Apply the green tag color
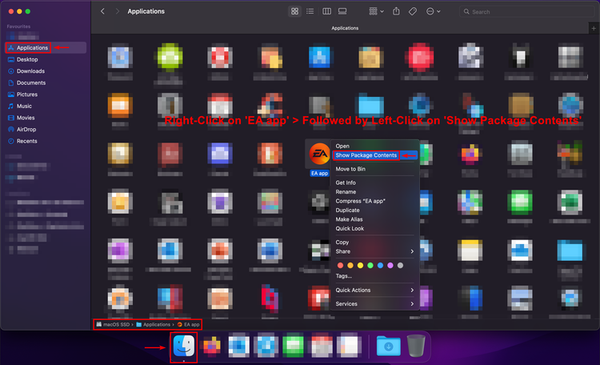The height and width of the screenshot is (365, 600). pyautogui.click(x=370, y=266)
